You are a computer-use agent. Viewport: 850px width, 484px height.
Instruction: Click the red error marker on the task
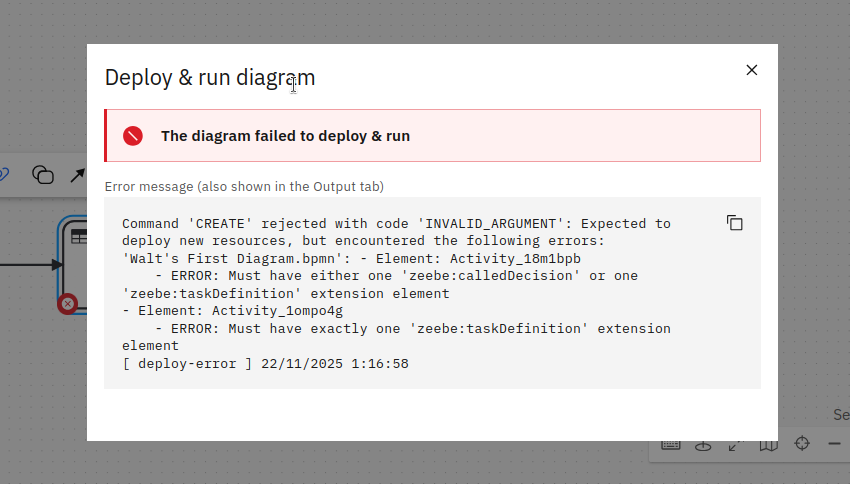click(x=68, y=303)
